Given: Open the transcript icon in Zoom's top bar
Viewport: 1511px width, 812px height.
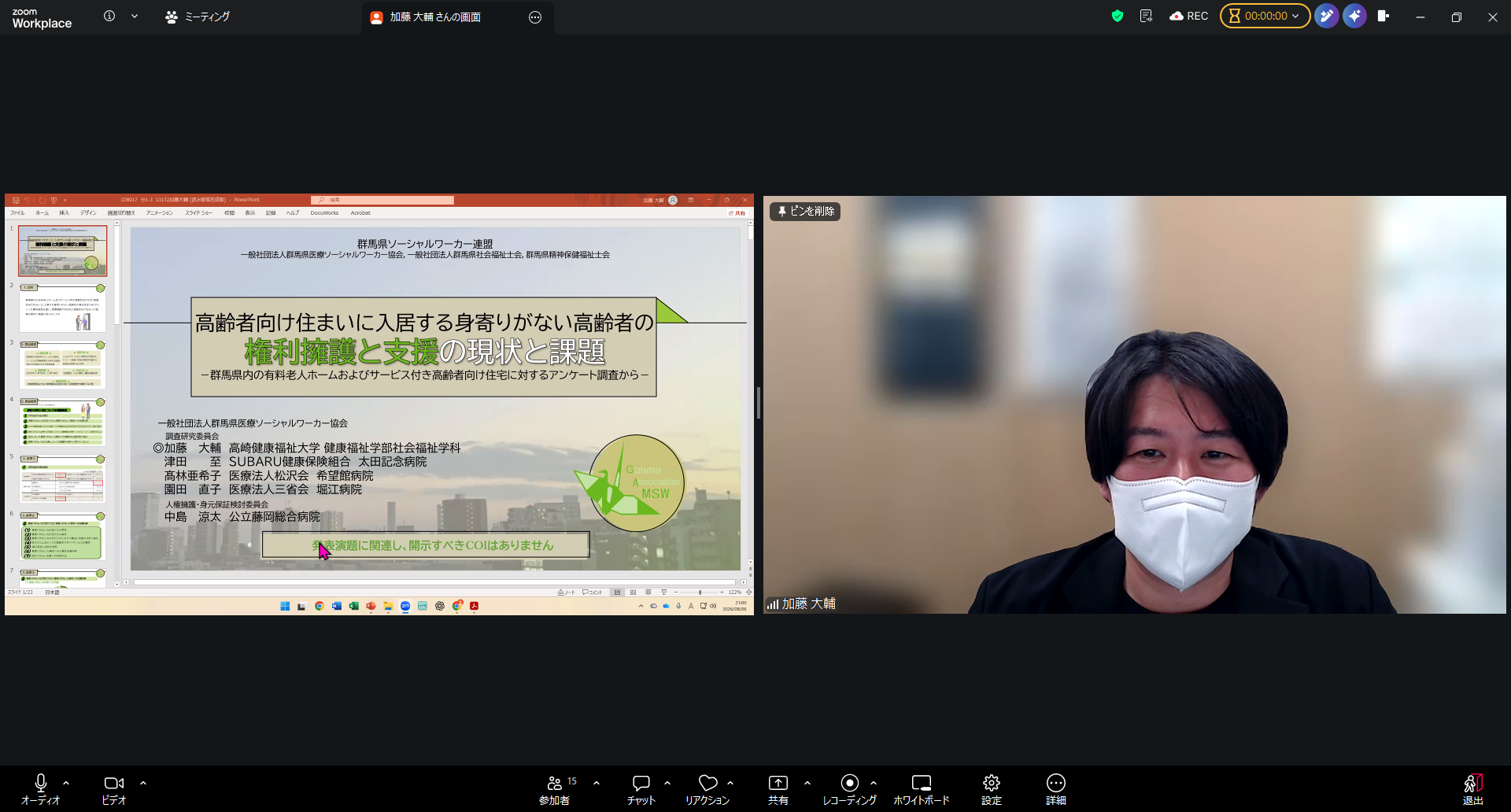Looking at the screenshot, I should [1146, 16].
